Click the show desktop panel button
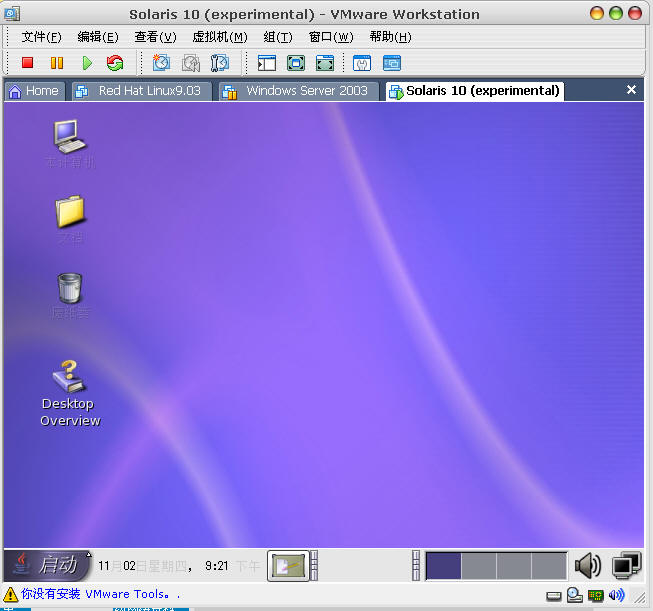The image size is (653, 611). 288,566
